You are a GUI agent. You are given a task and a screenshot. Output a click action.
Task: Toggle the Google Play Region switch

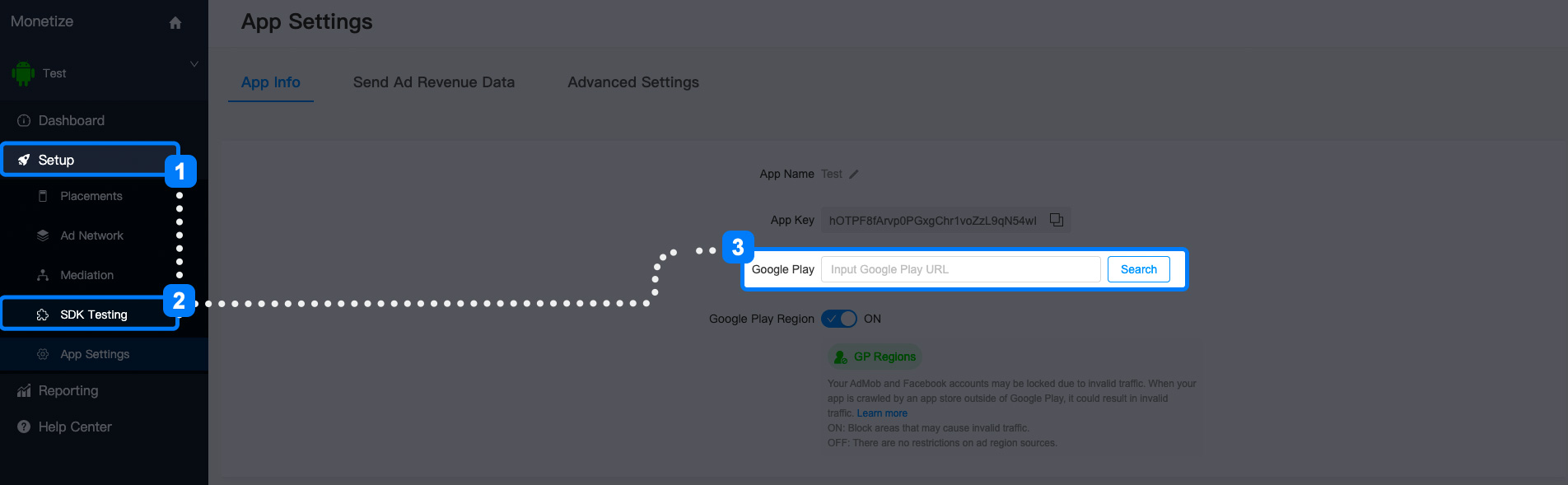coord(839,319)
